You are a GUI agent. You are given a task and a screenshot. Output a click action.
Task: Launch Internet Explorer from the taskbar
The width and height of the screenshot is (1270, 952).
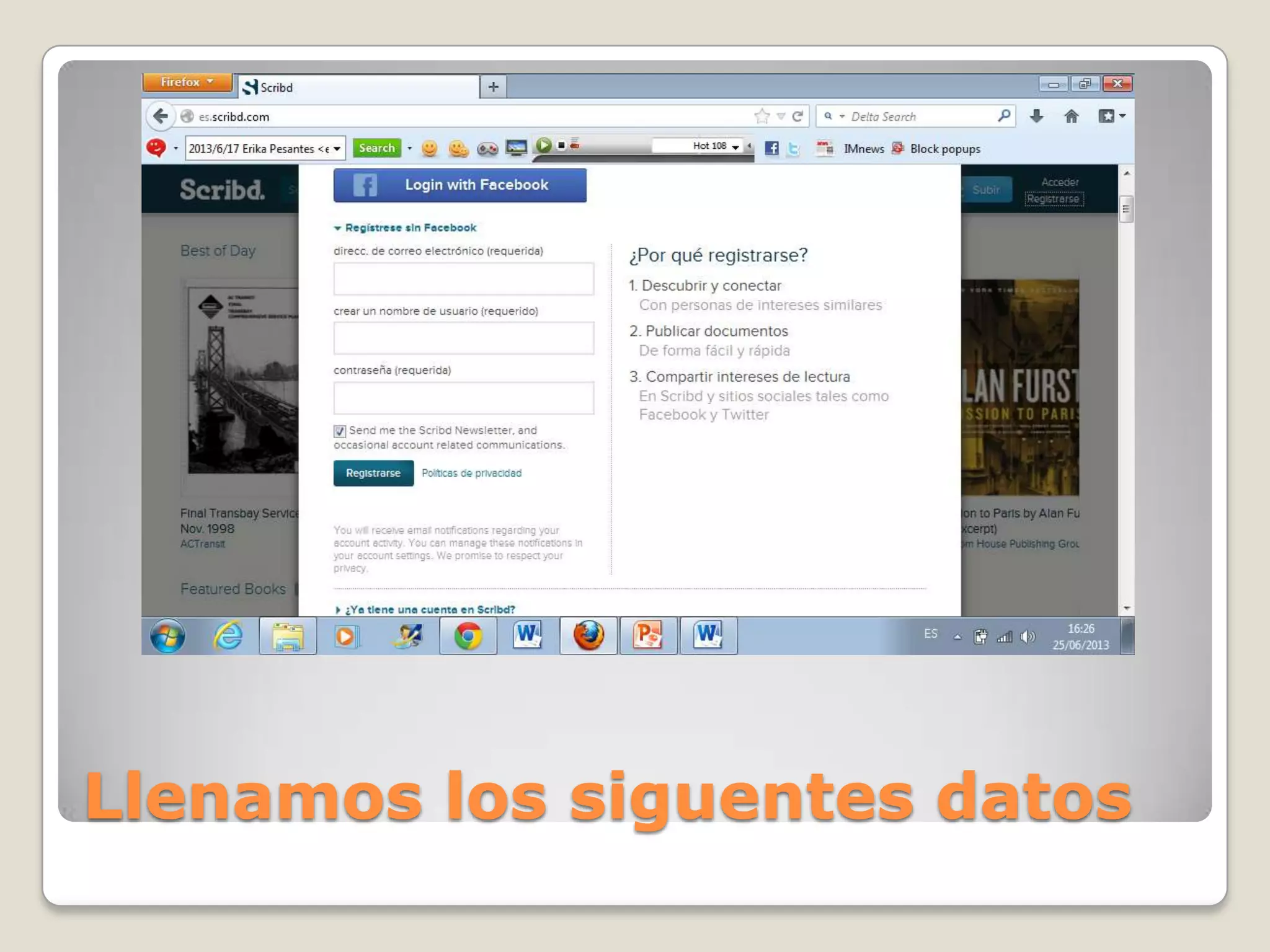pos(228,636)
